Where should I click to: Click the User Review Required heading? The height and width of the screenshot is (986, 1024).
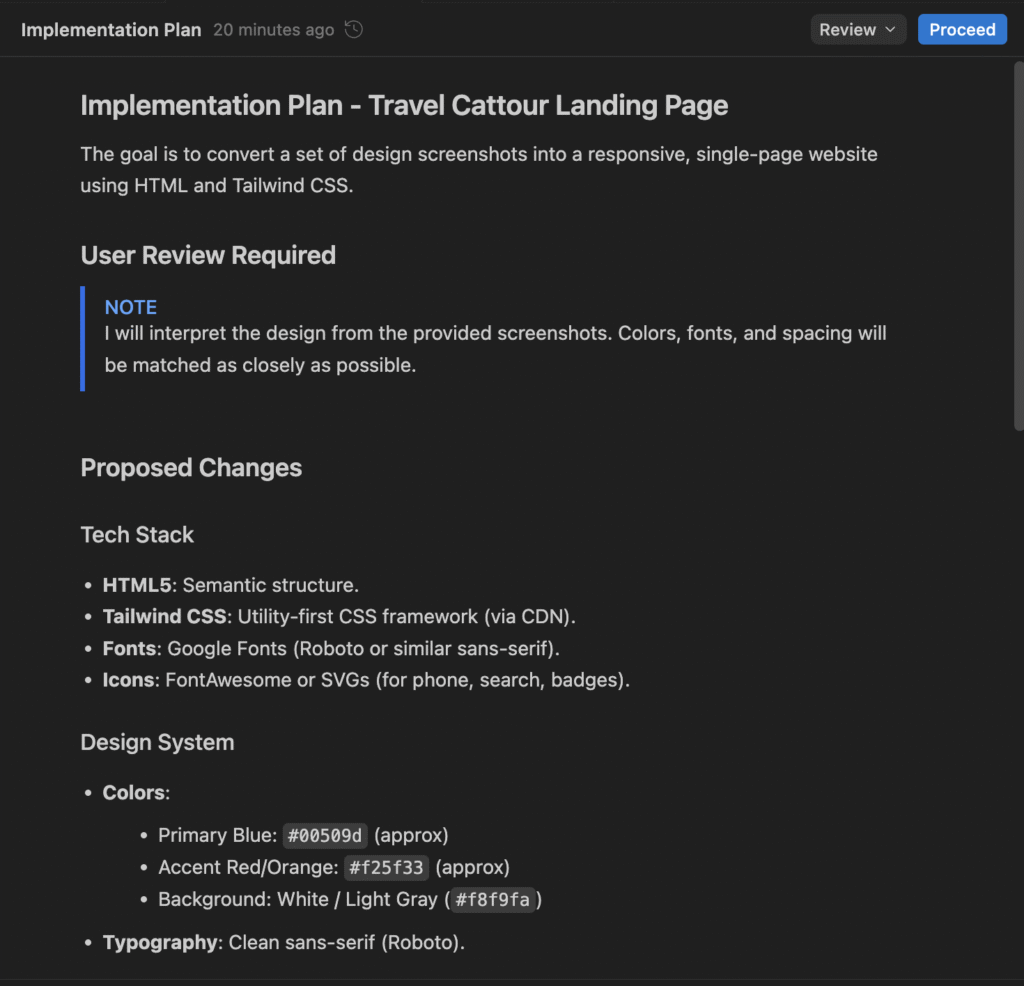208,255
